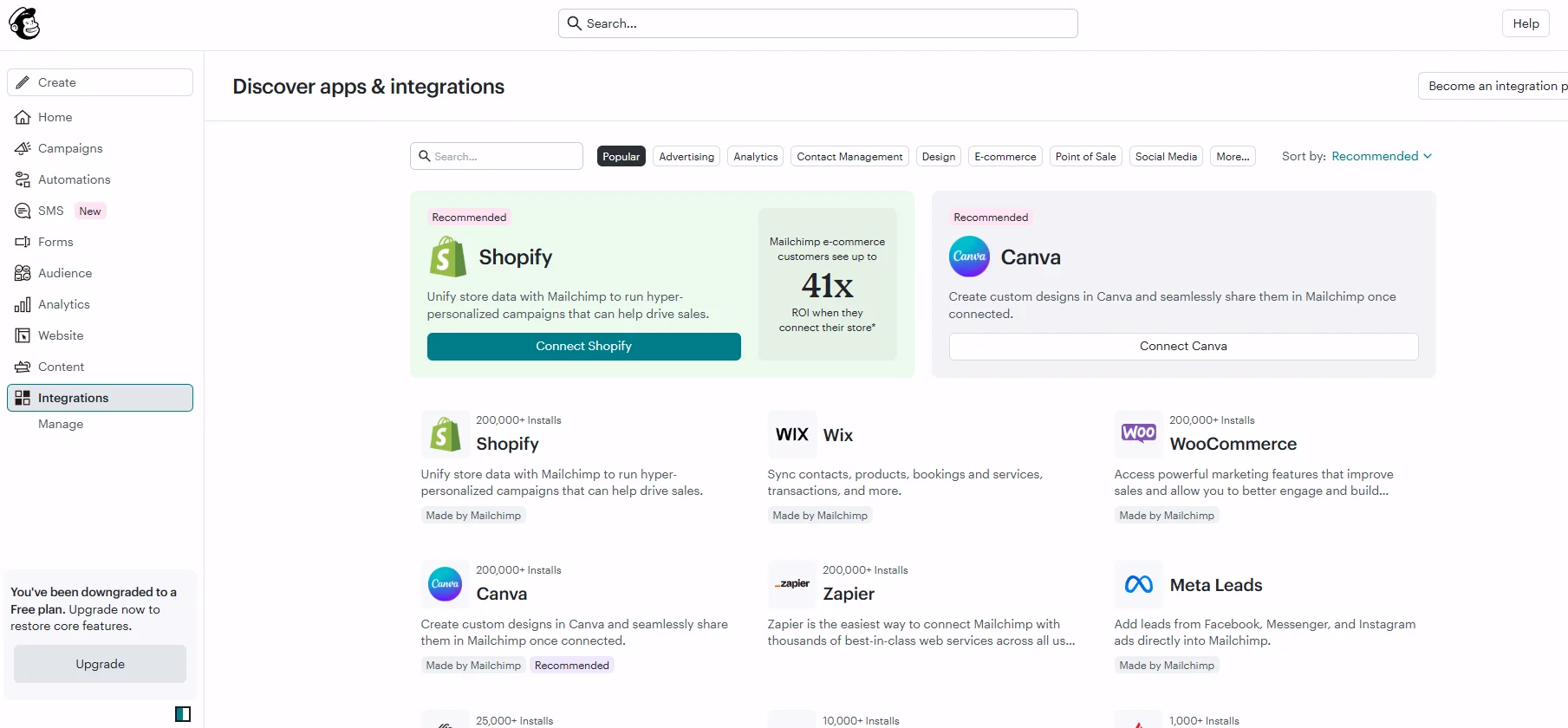Select the E-commerce category filter
1568x728 pixels.
(1005, 156)
